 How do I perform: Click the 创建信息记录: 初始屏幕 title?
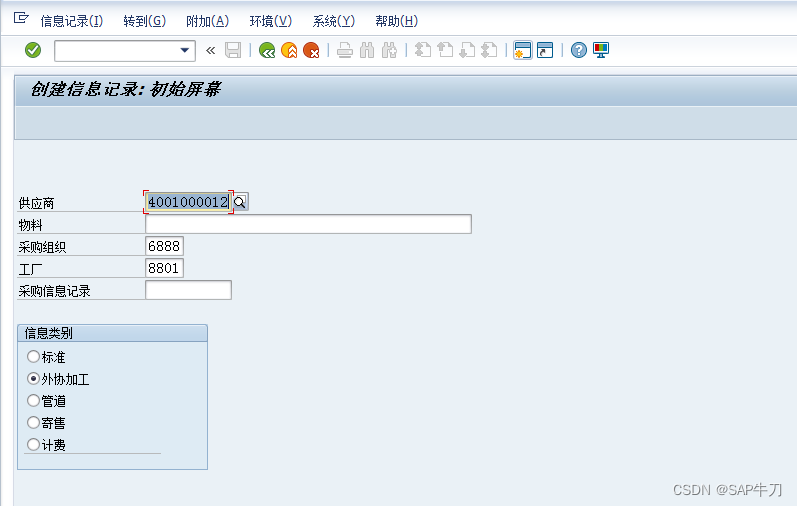(x=125, y=90)
